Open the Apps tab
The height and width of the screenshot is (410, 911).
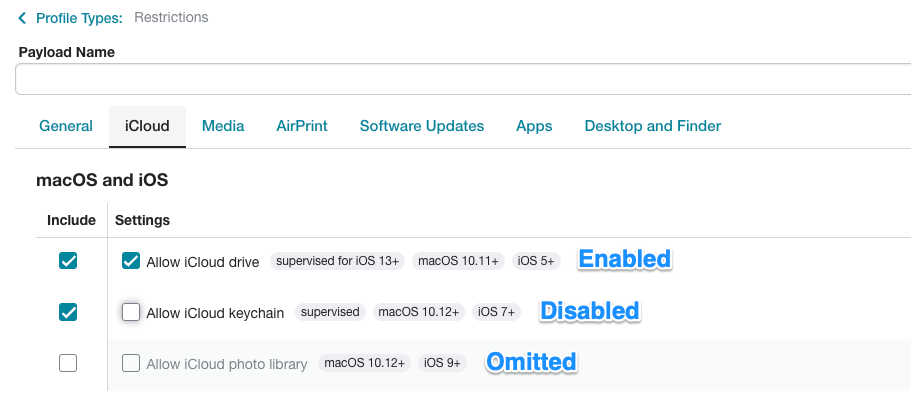534,126
